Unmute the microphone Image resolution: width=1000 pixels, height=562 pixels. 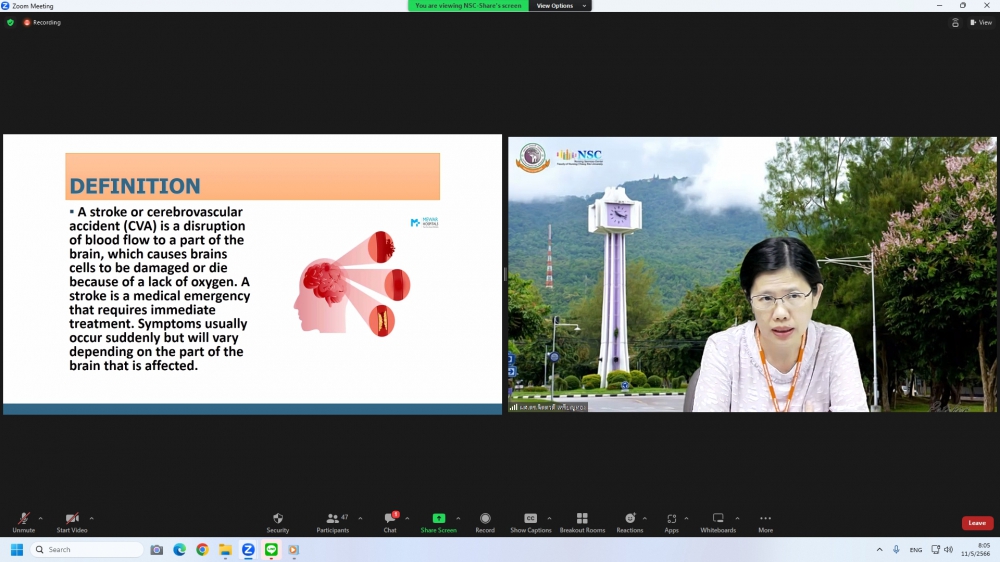tap(23, 522)
